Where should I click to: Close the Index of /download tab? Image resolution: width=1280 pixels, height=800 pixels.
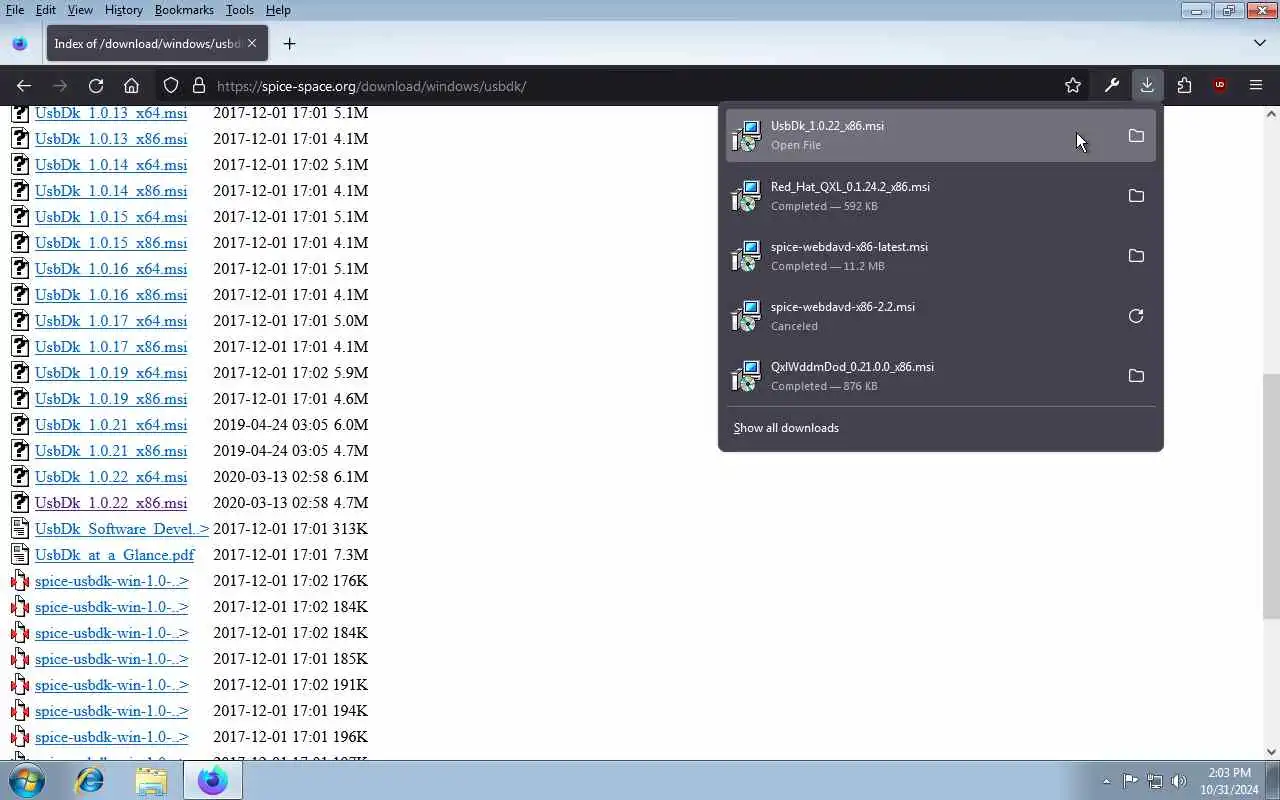coord(252,44)
